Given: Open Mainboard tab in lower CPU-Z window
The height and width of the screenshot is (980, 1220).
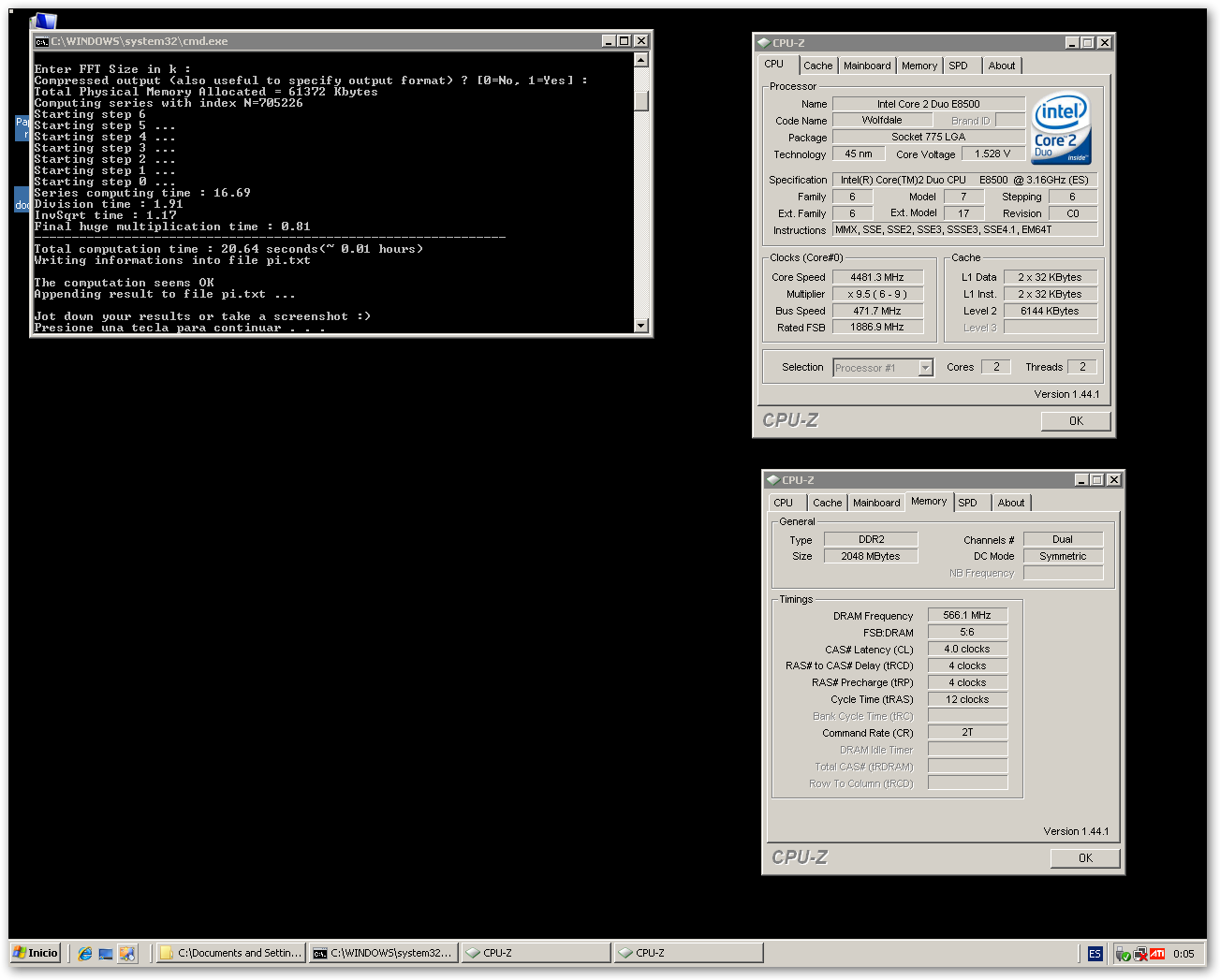Looking at the screenshot, I should [876, 503].
